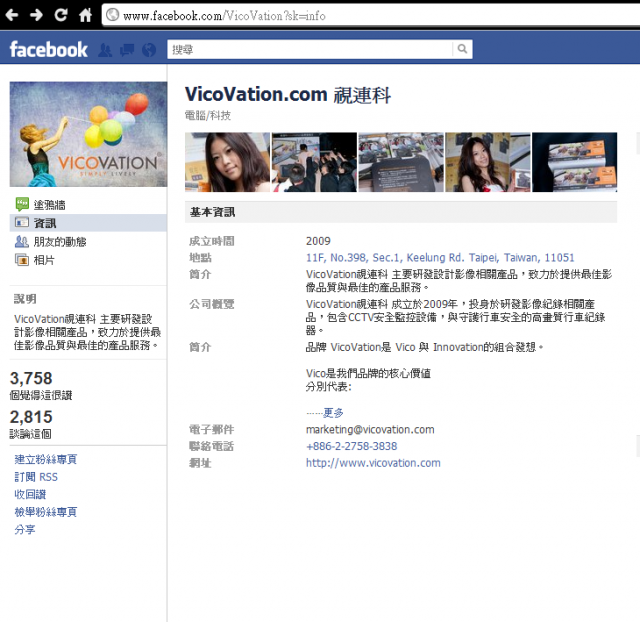Screen dimensions: 640x622
Task: Click the Keelung Rd. Taipei address link
Action: [440, 258]
